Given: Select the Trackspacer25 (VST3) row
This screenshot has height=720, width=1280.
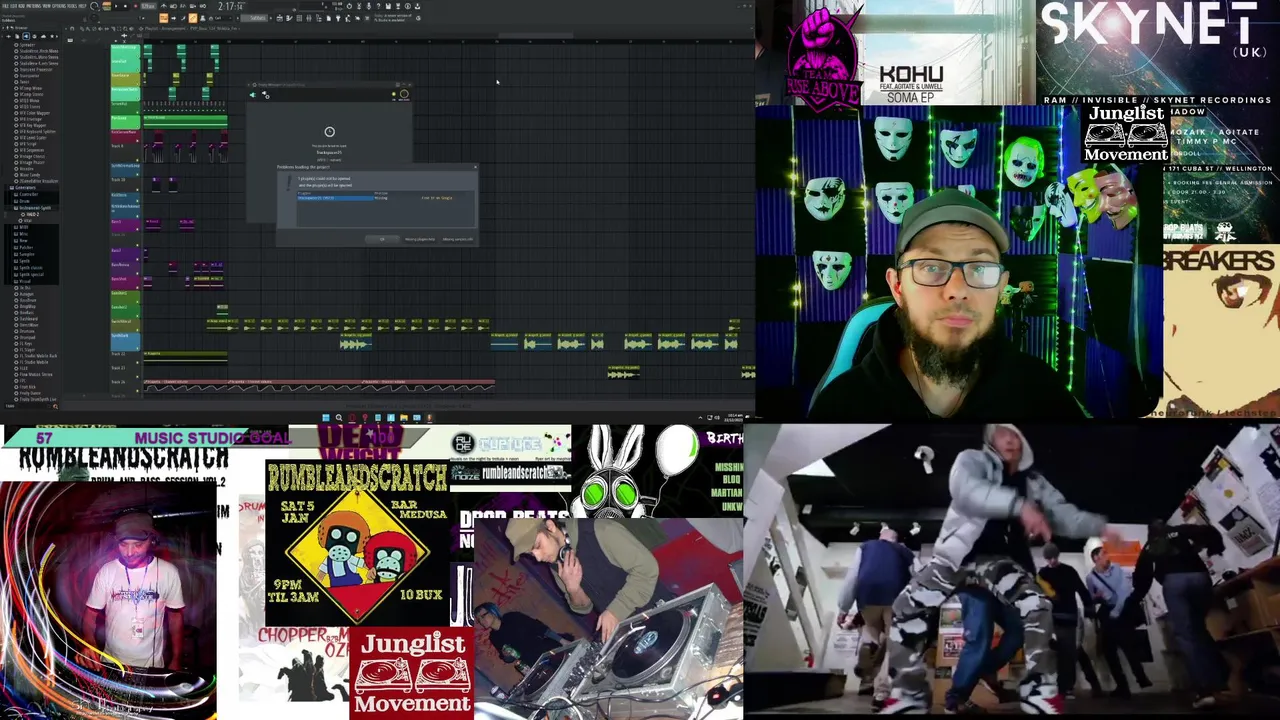Looking at the screenshot, I should click(x=336, y=198).
